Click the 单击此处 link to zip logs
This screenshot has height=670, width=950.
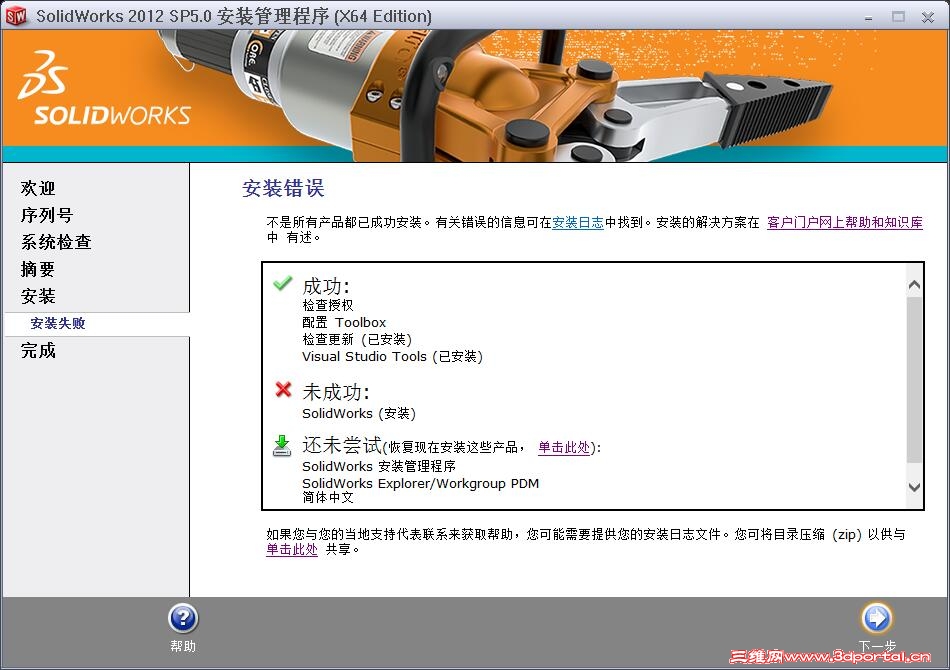pos(291,549)
